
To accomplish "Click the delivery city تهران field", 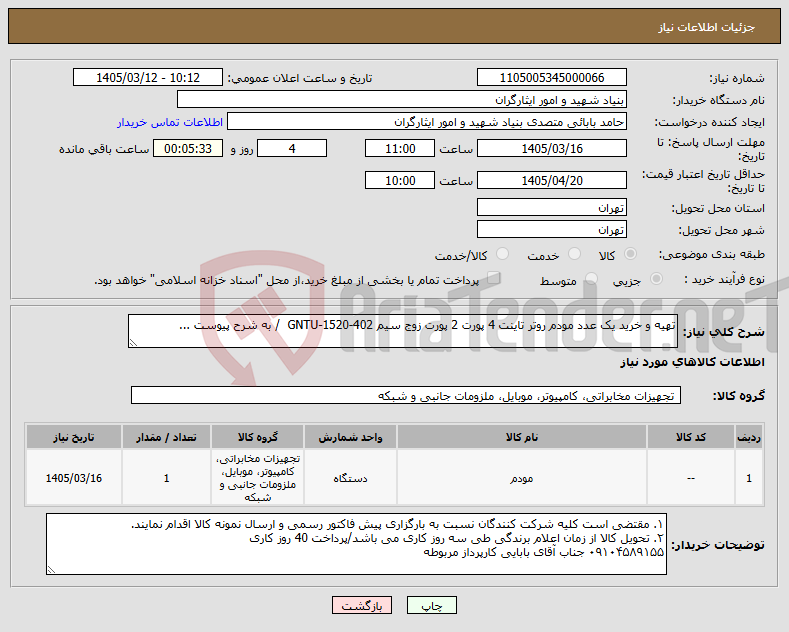I will tap(551, 229).
